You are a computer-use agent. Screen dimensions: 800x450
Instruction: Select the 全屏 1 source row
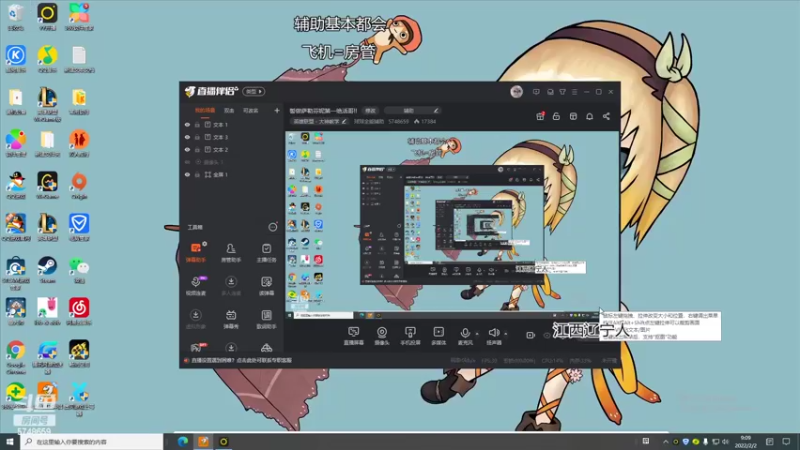click(x=232, y=174)
